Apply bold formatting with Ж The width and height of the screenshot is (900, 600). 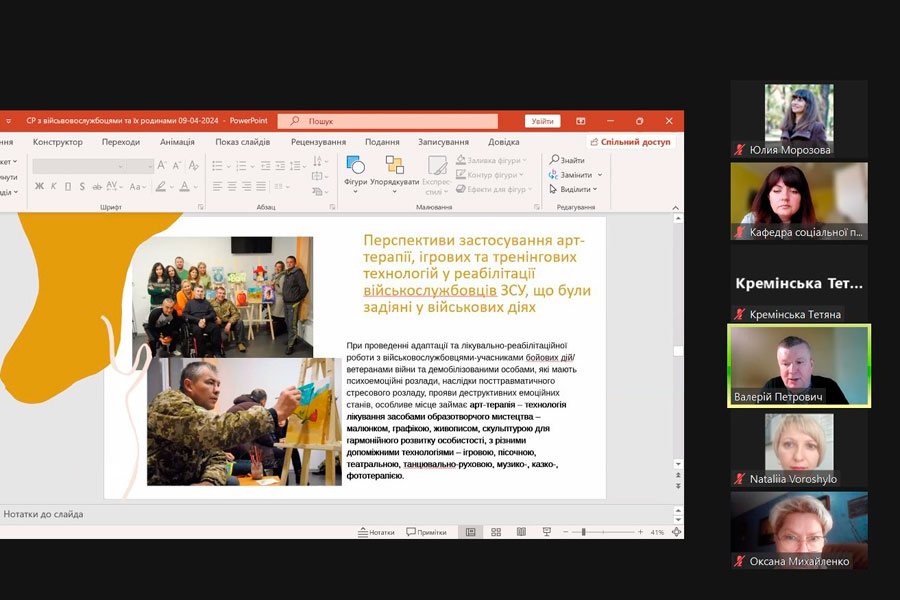[39, 186]
